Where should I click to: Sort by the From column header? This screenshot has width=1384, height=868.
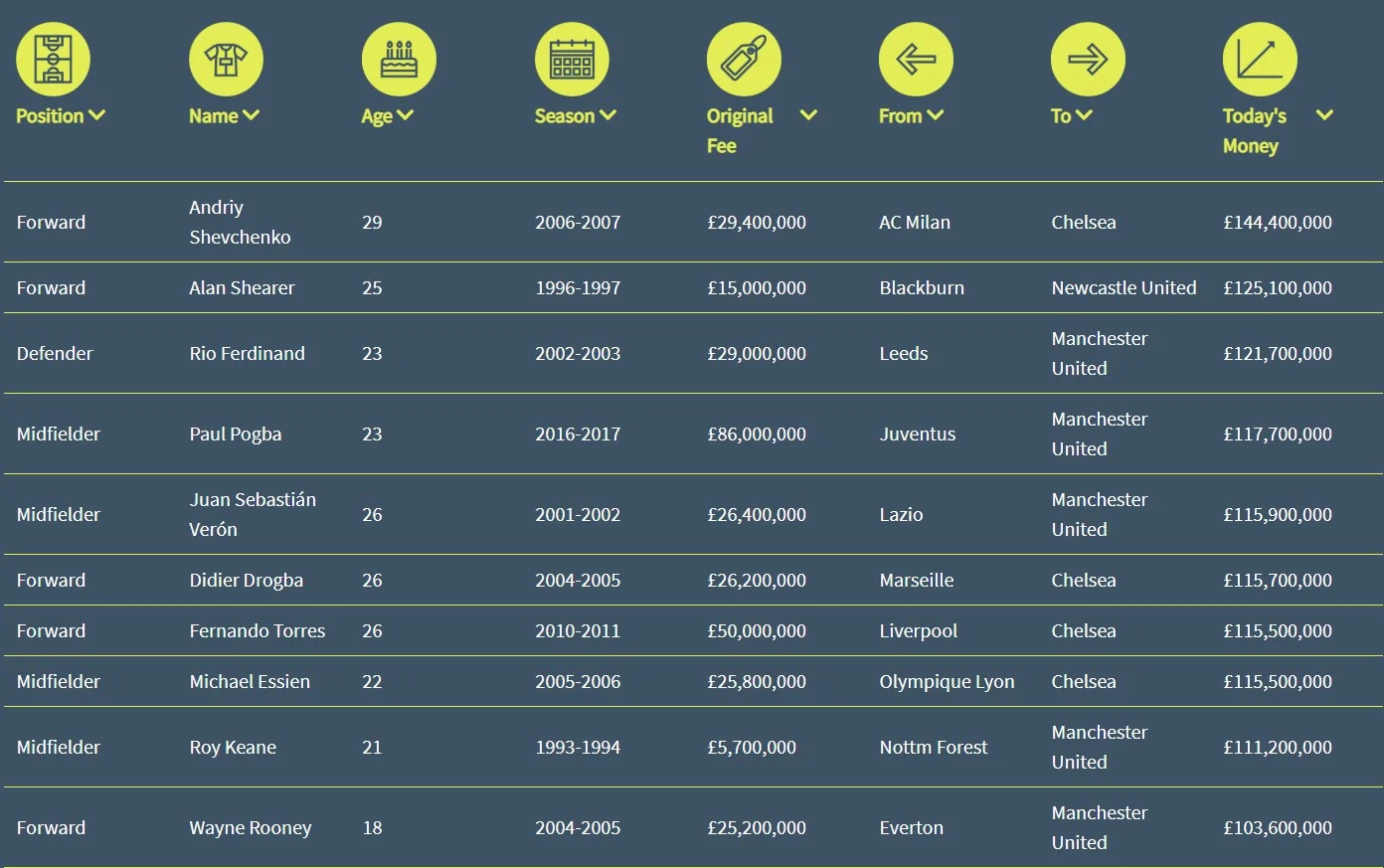tap(900, 116)
